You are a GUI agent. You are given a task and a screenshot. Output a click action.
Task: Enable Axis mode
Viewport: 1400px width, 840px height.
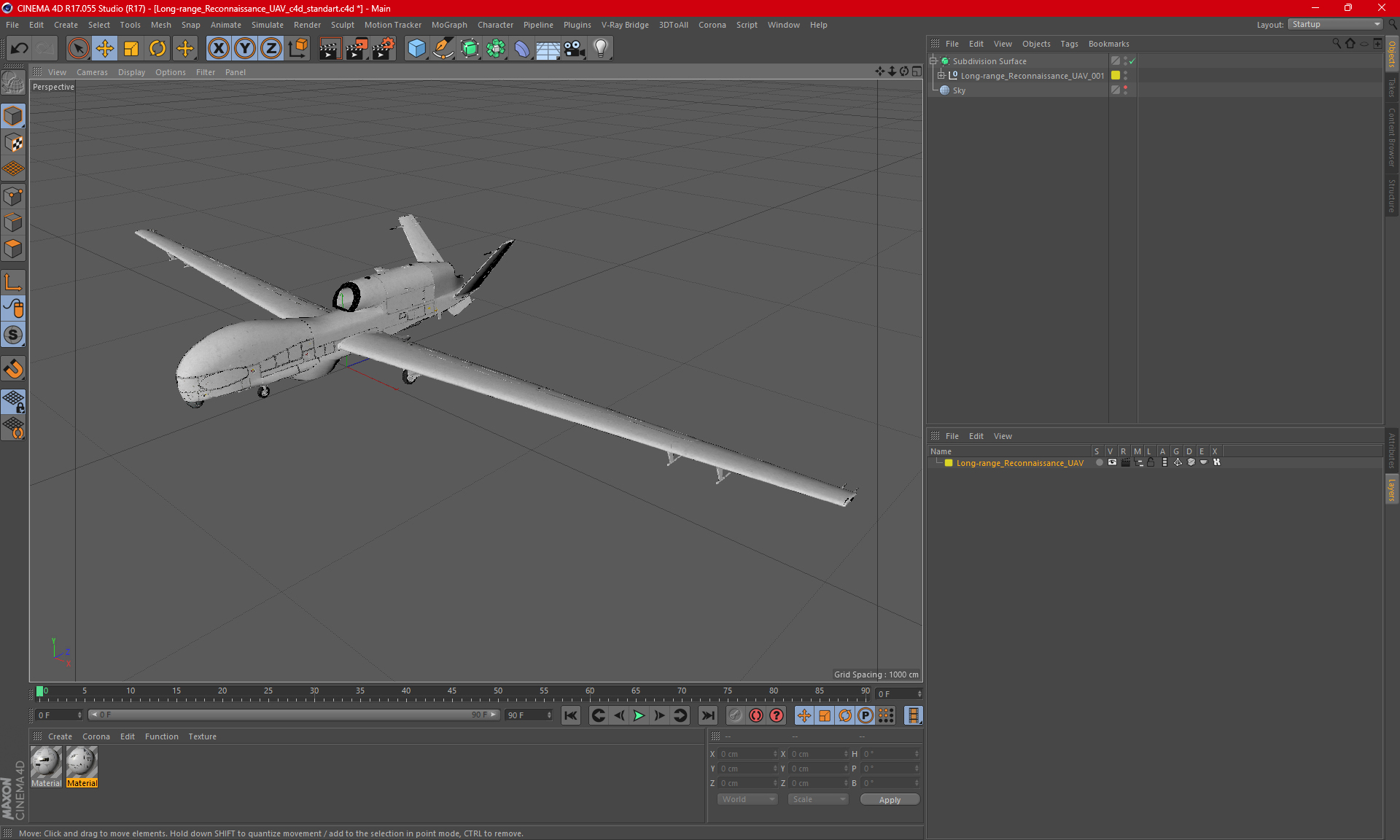pyautogui.click(x=13, y=282)
